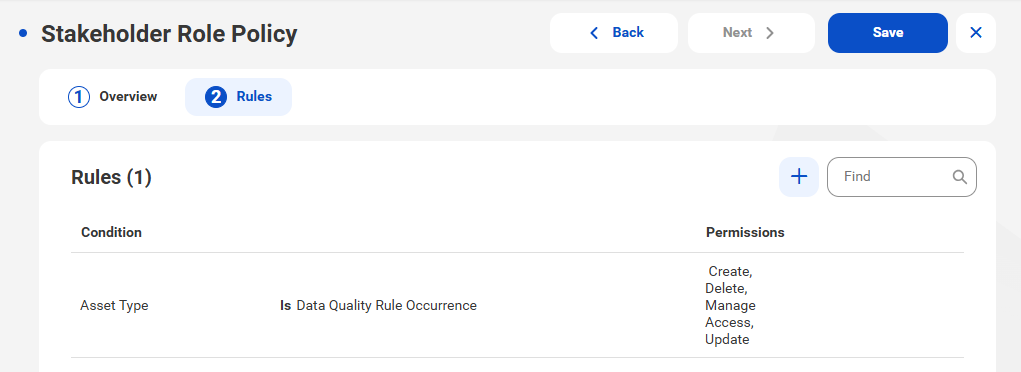Click the Stakeholder Role Policy title

pyautogui.click(x=169, y=33)
